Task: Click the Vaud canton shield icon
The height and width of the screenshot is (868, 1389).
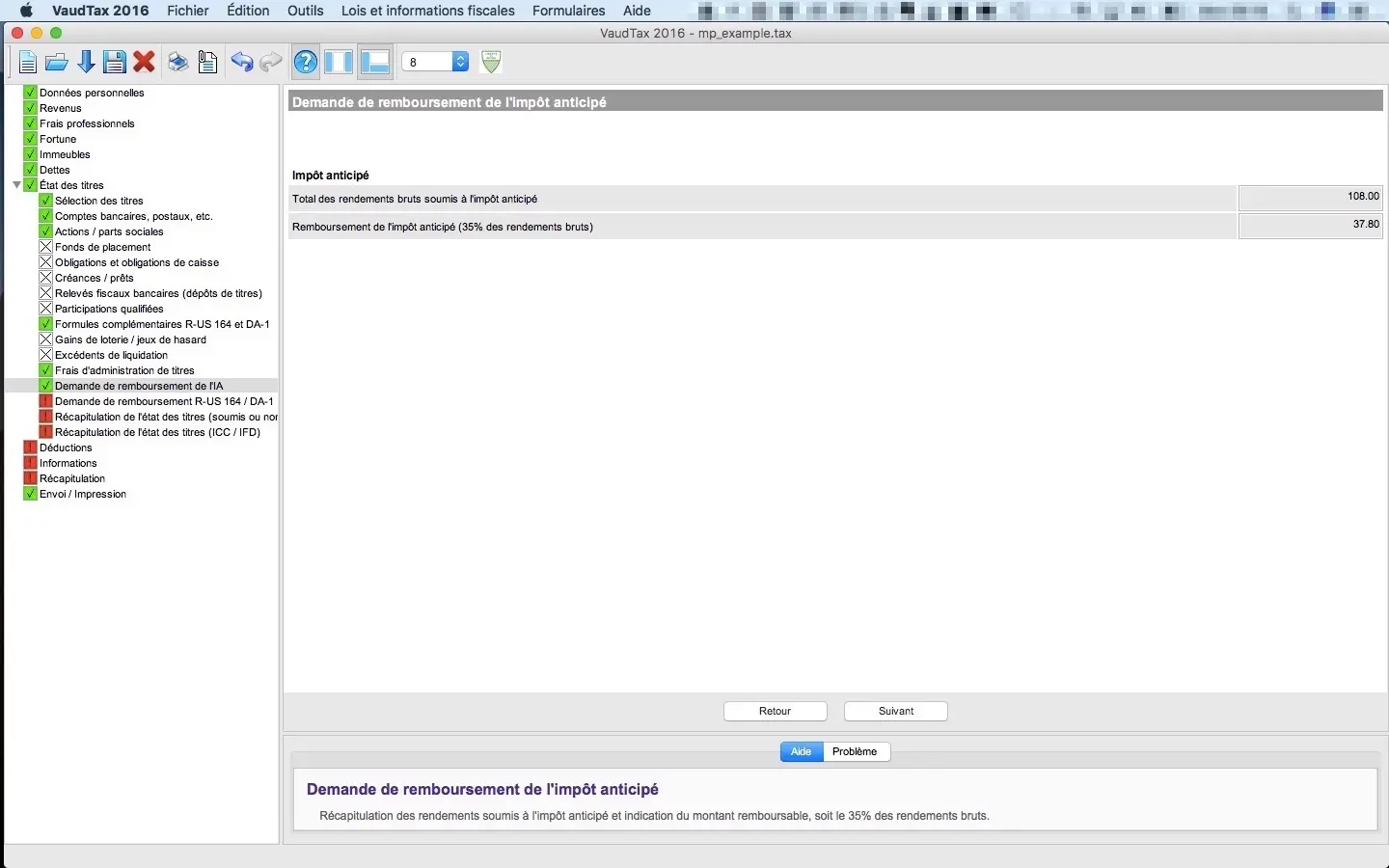Action: click(x=491, y=62)
